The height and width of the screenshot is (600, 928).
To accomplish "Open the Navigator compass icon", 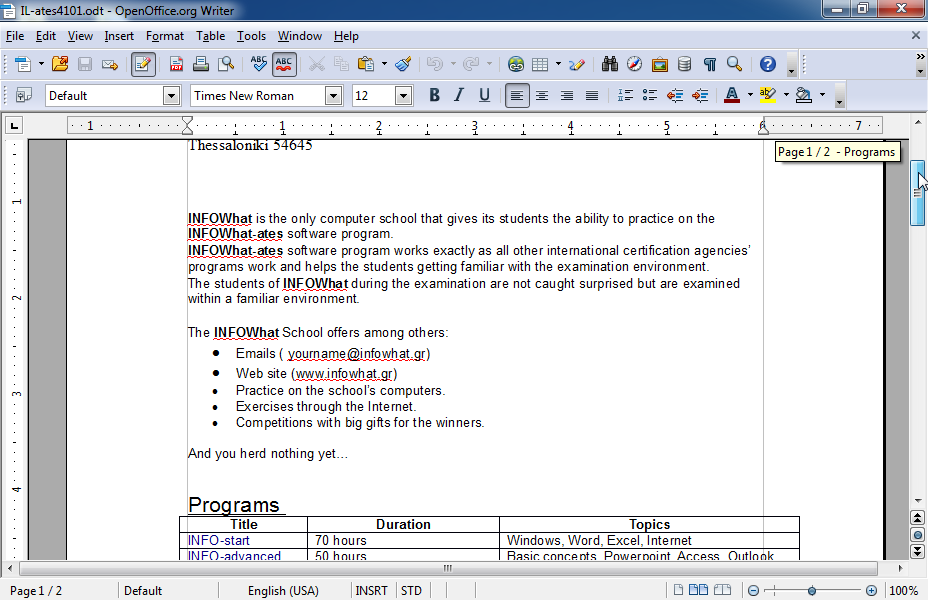I will (x=634, y=64).
